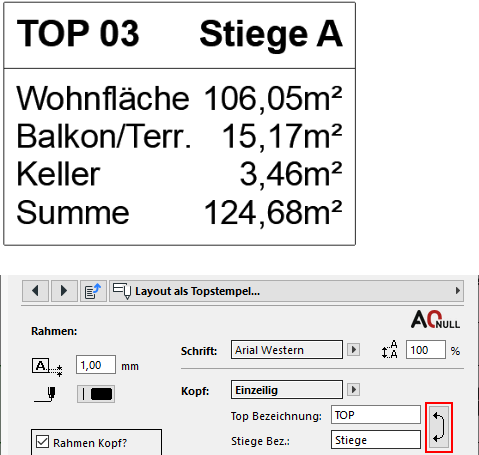The image size is (479, 455).
Task: Click the text frame offset icon
Action: [47, 367]
